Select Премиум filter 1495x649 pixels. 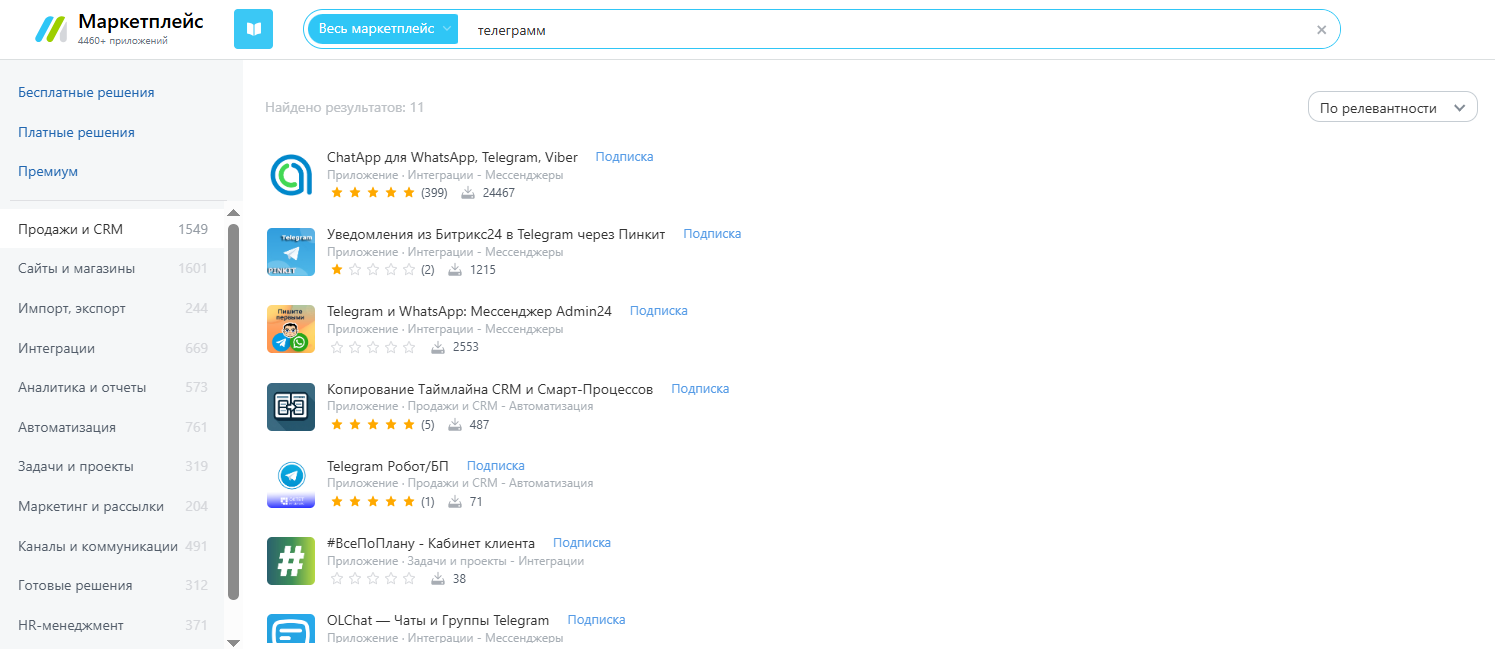click(x=48, y=171)
